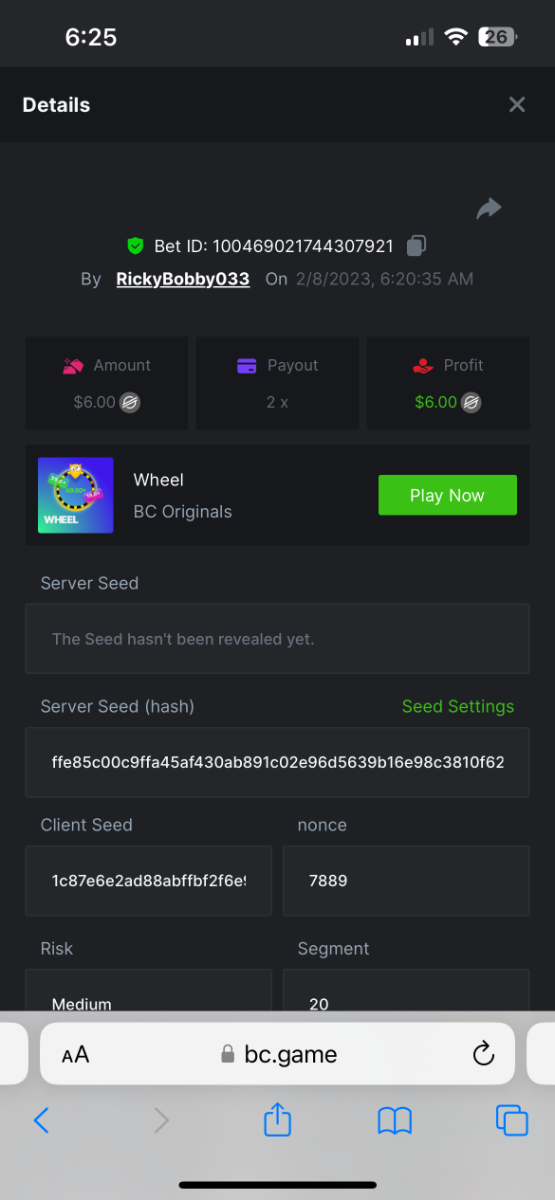Tap the Profit currency coin icon
The height and width of the screenshot is (1200, 555).
(472, 403)
